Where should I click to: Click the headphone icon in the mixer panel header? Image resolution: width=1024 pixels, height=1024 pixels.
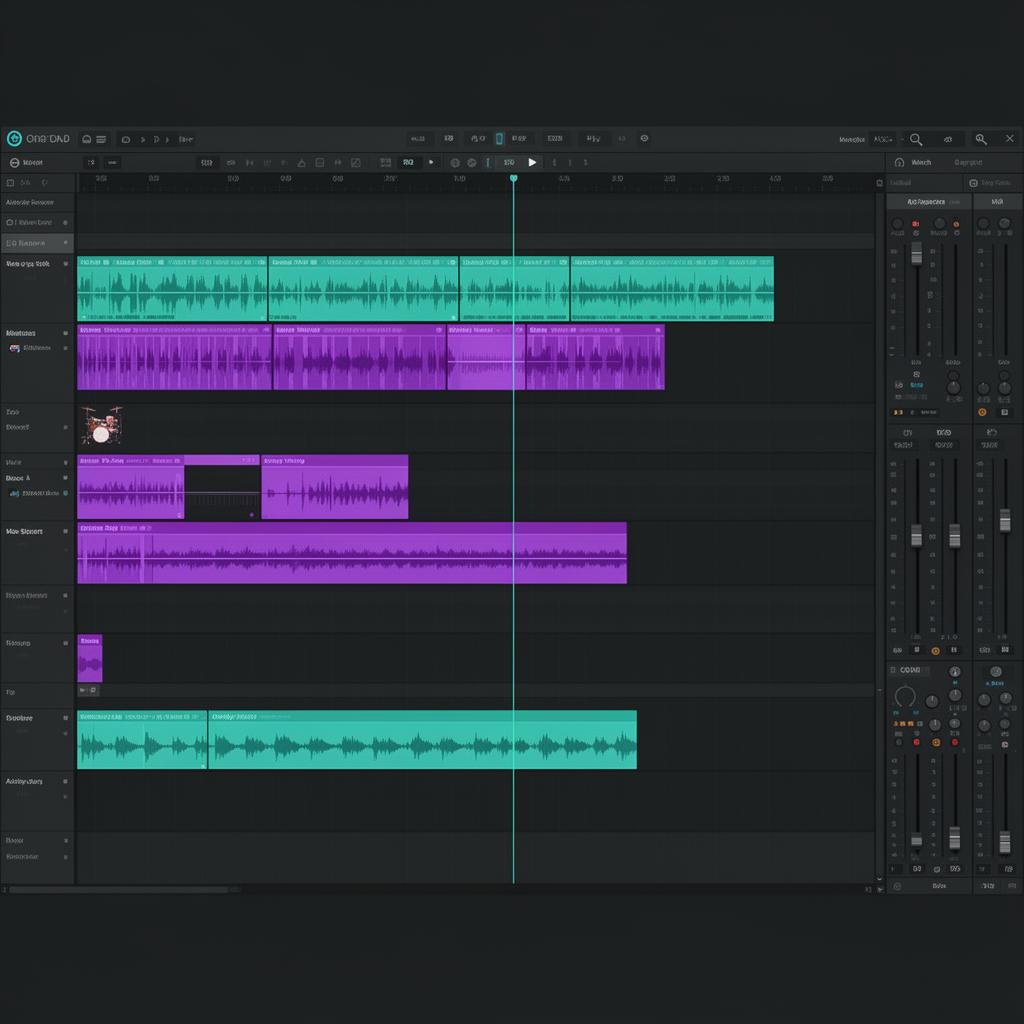tap(899, 162)
